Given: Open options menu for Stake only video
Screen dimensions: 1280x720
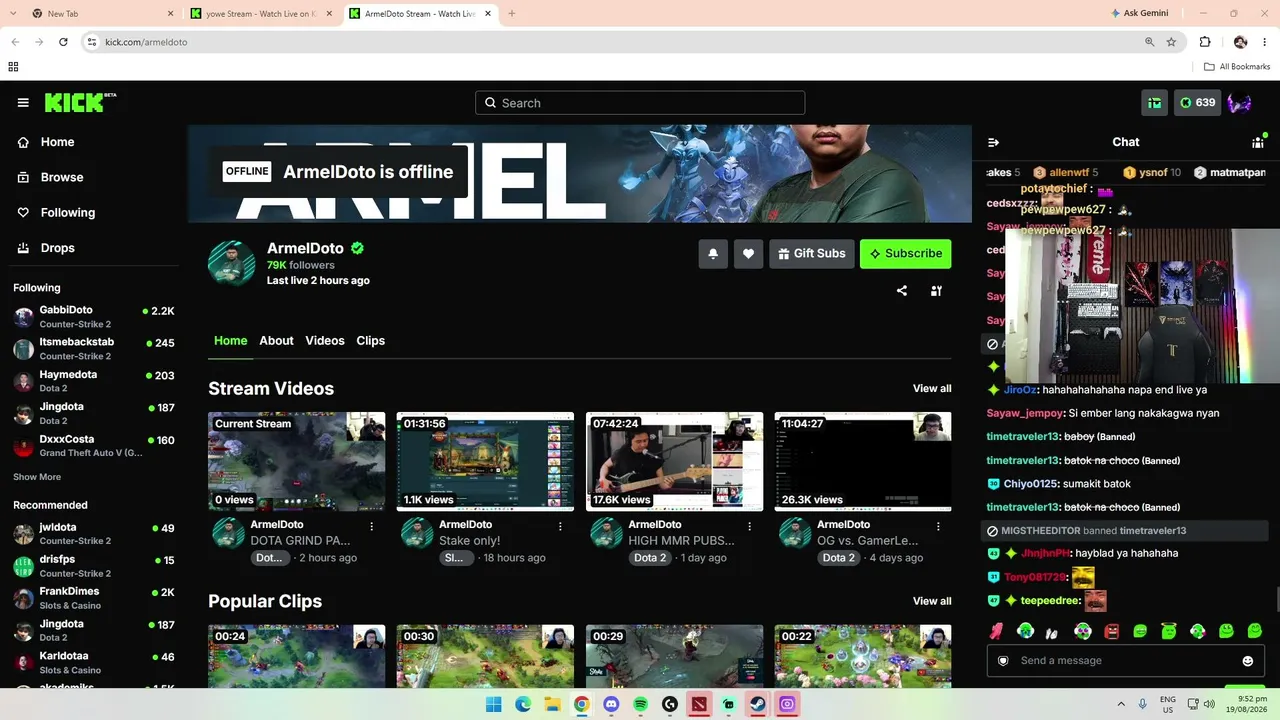Looking at the screenshot, I should [561, 526].
